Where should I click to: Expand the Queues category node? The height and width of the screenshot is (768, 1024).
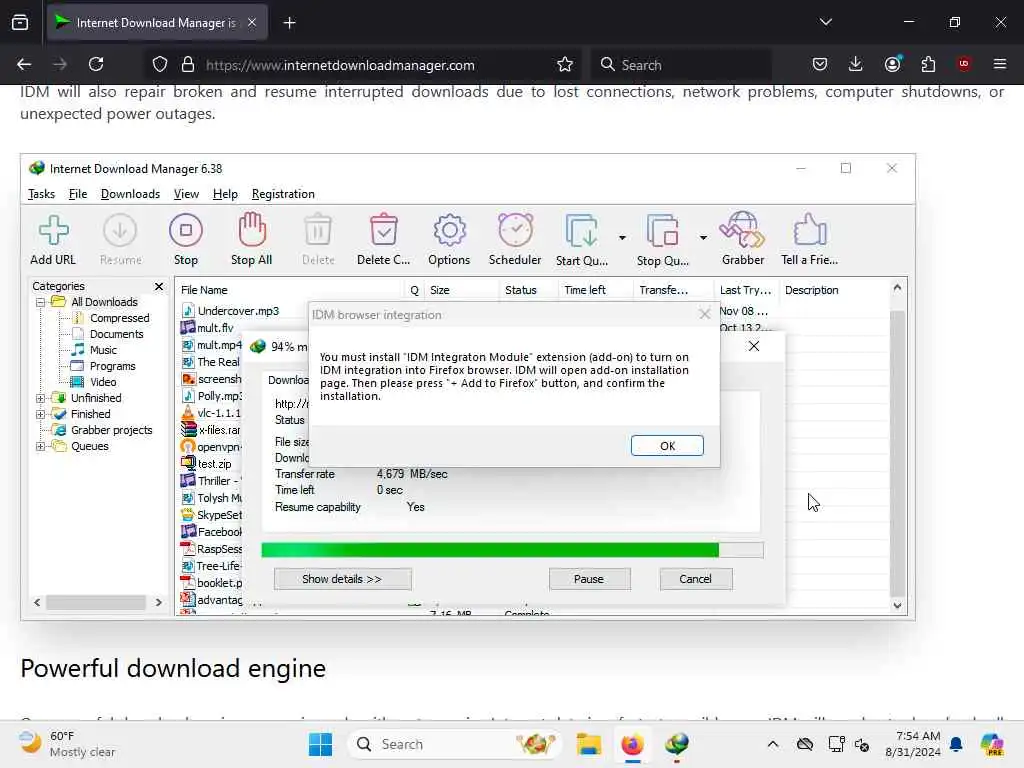(x=40, y=447)
